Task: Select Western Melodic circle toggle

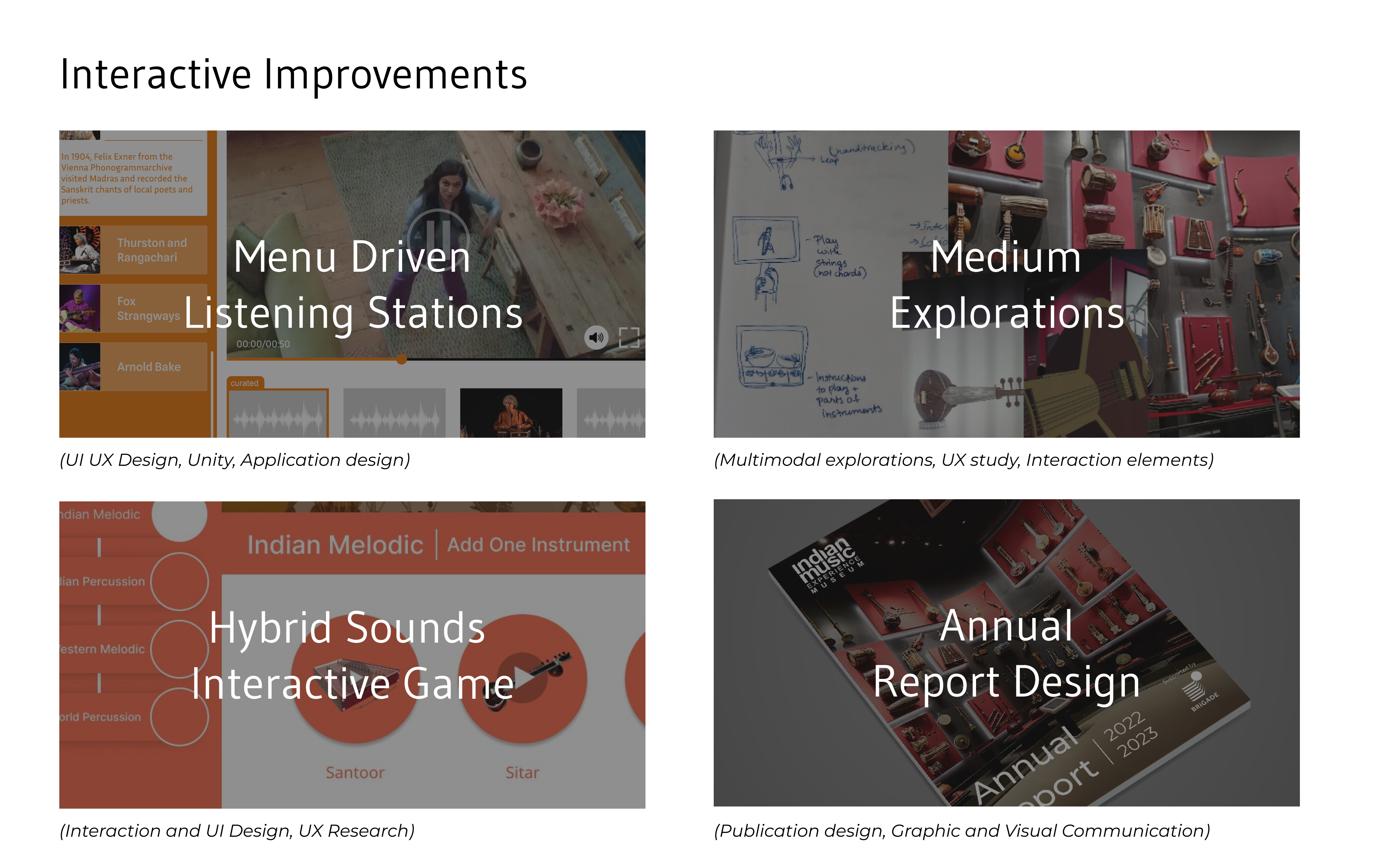Action: tap(179, 649)
